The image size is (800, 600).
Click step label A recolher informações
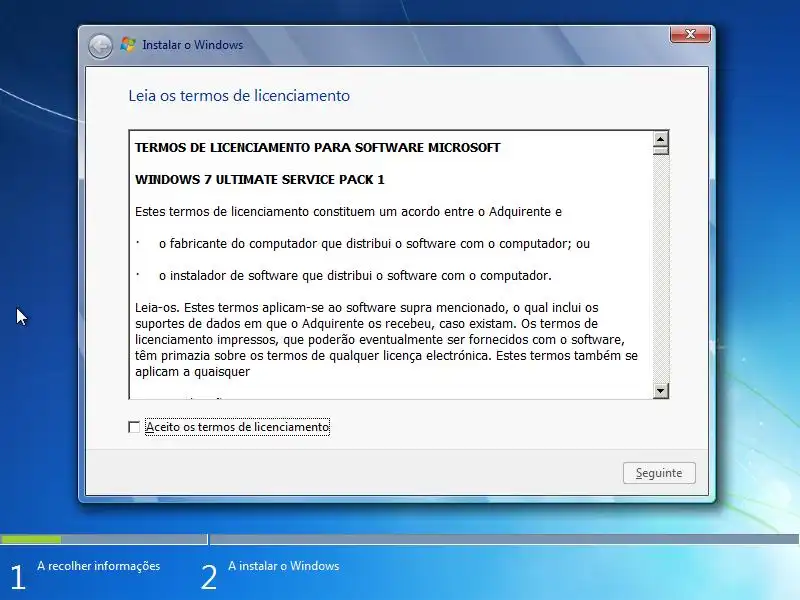pyautogui.click(x=98, y=566)
